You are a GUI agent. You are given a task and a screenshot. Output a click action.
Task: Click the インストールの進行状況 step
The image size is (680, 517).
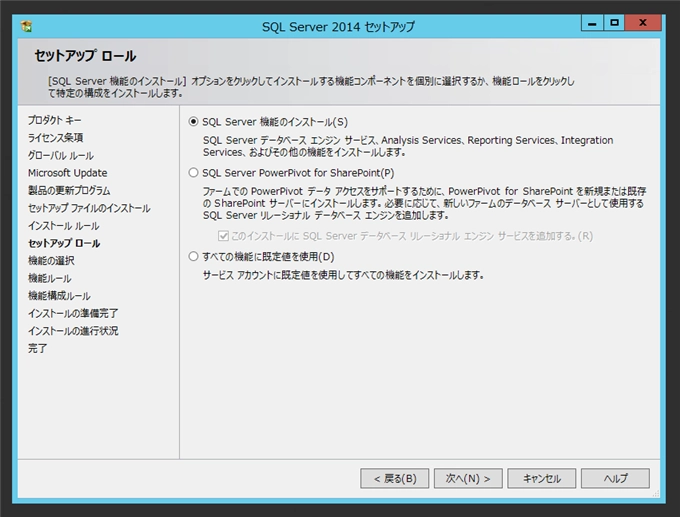(73, 331)
